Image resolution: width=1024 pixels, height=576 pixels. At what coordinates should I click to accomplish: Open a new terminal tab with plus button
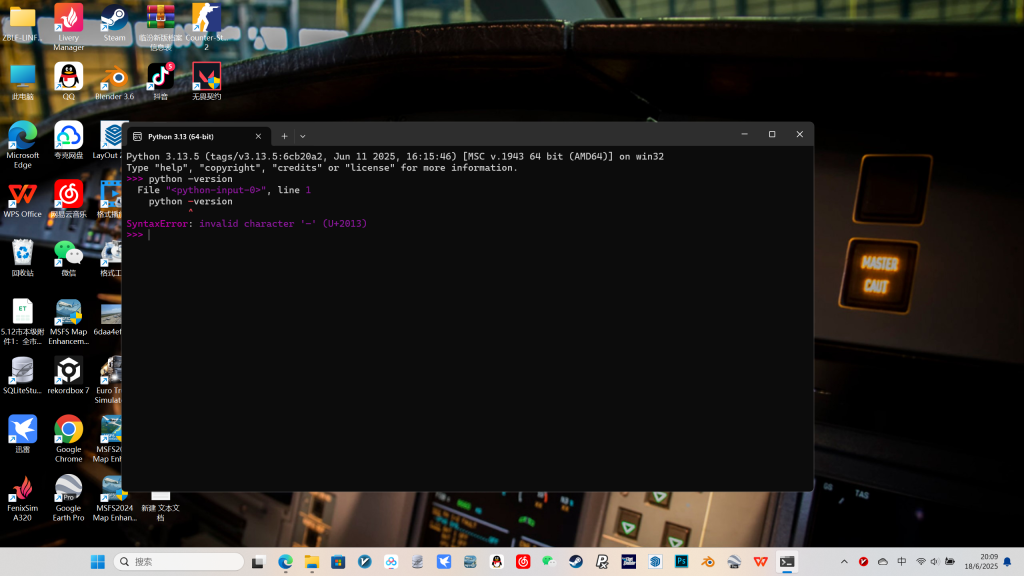point(284,136)
